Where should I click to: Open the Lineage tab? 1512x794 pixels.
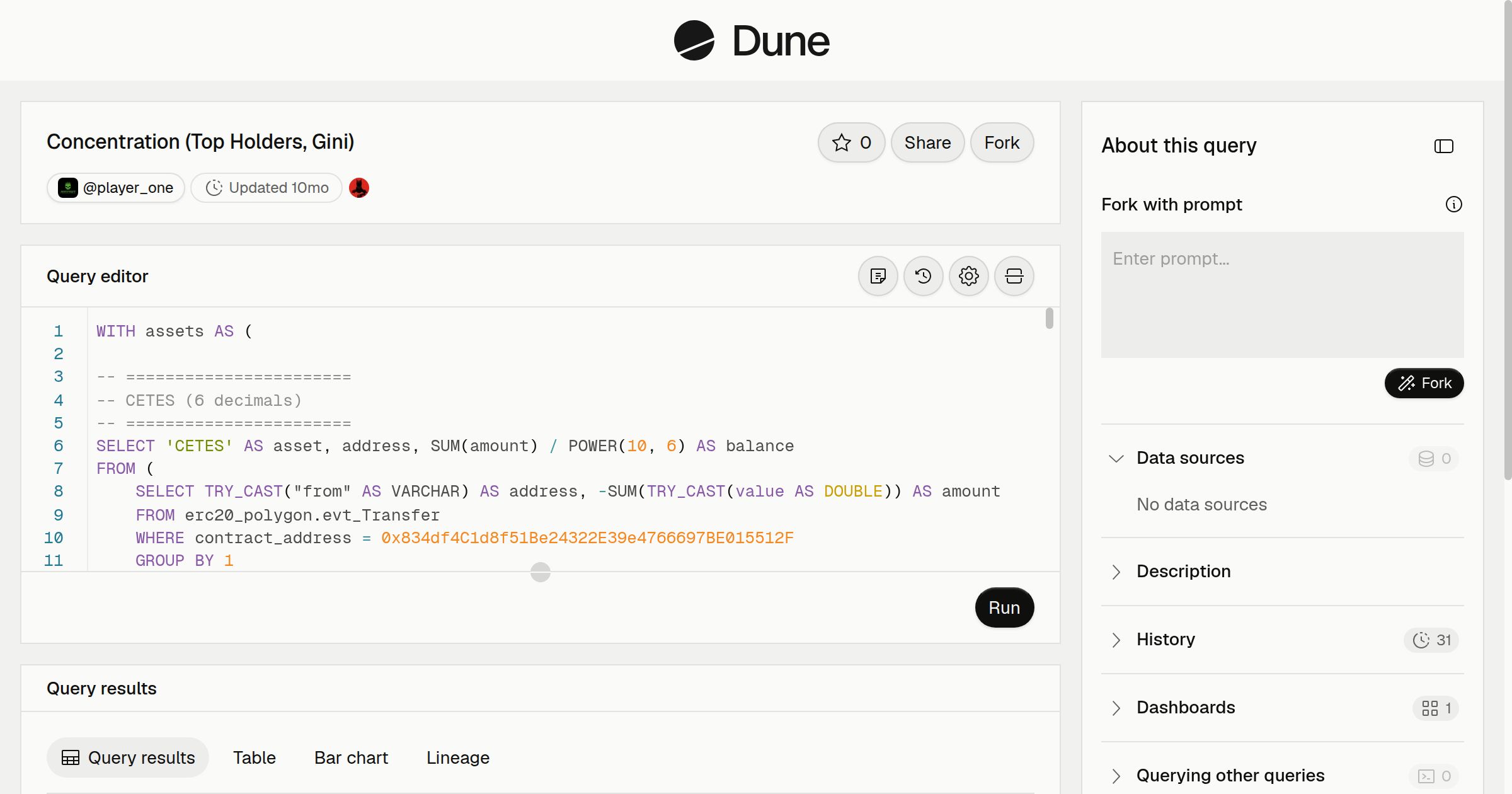coord(458,757)
